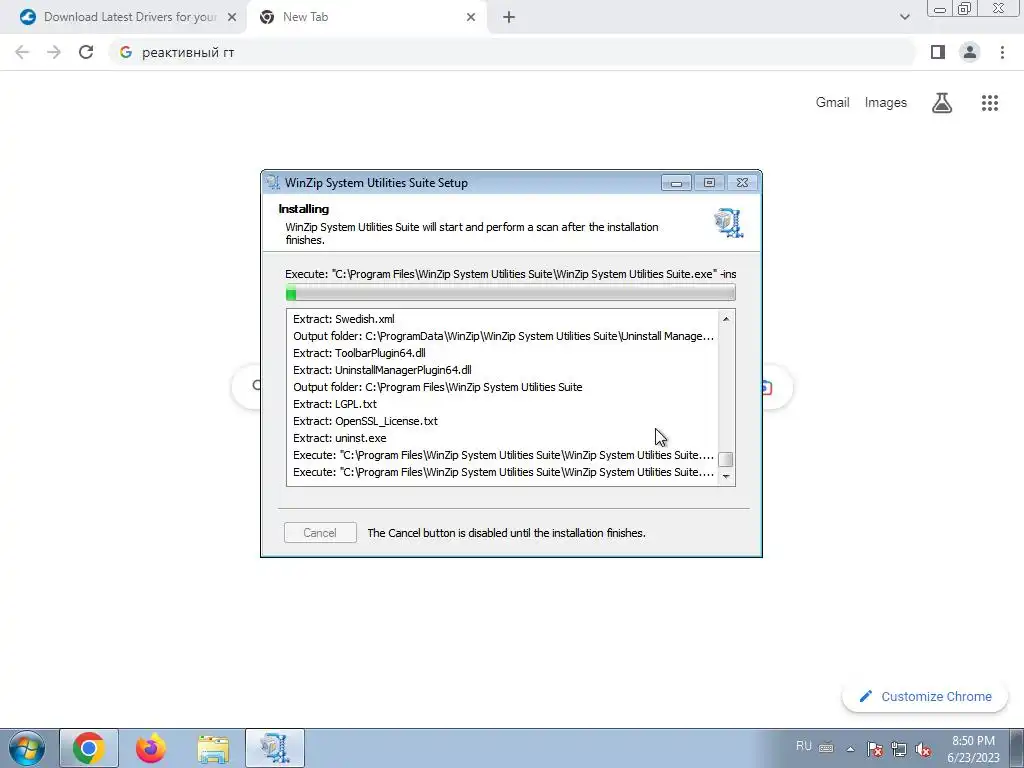The height and width of the screenshot is (768, 1024).
Task: Click Chrome icon in taskbar
Action: 89,748
